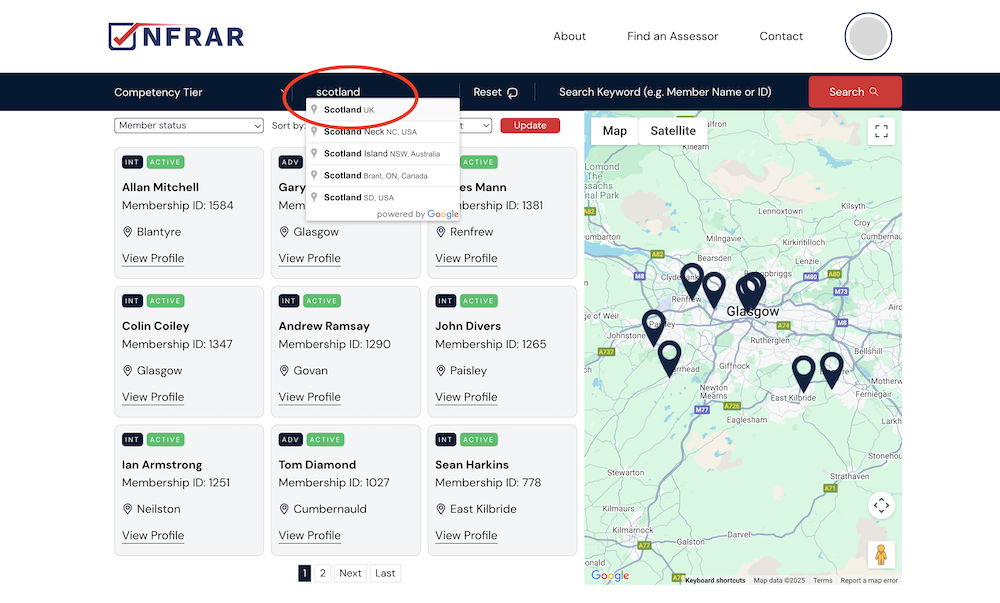Go to results page 2
1000x603 pixels.
click(322, 573)
